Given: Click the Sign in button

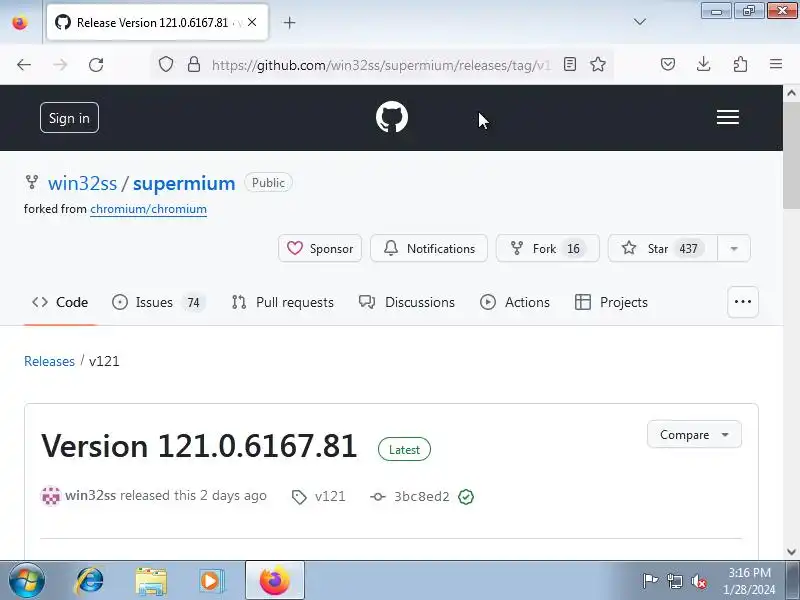Looking at the screenshot, I should click(69, 118).
